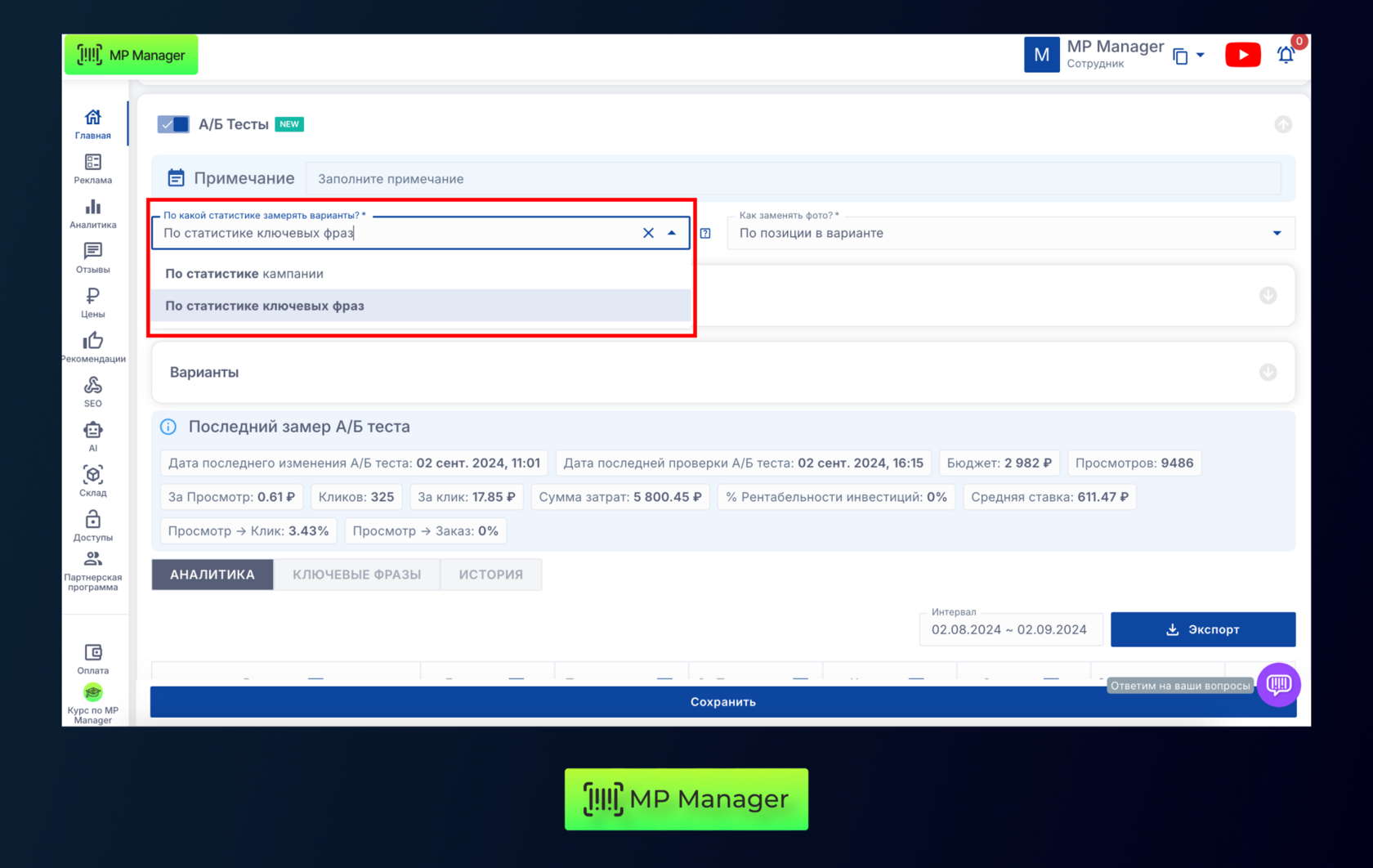
Task: Switch to the Ключевые фразы tab
Action: 356,575
